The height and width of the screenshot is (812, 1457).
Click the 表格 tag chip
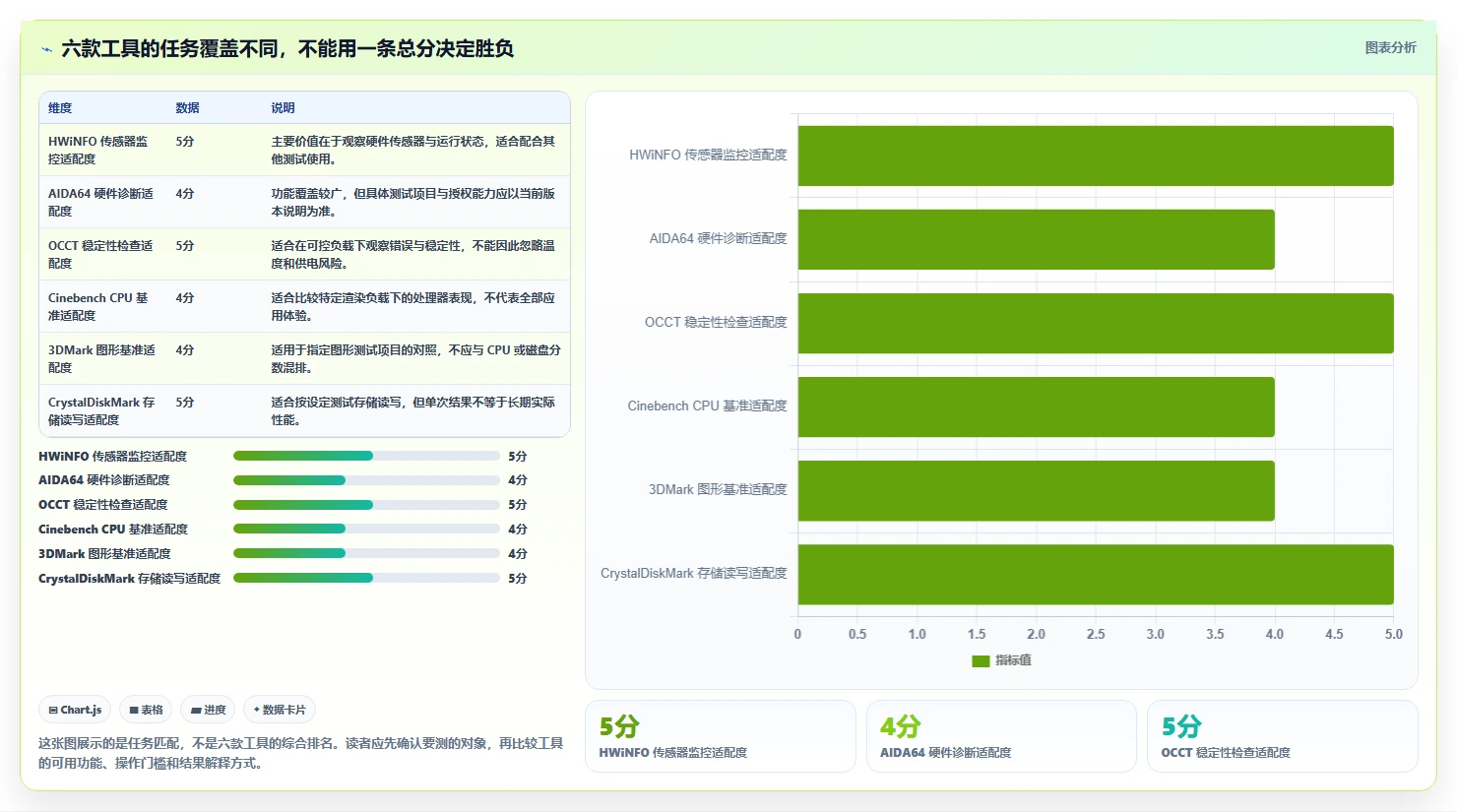(x=146, y=710)
